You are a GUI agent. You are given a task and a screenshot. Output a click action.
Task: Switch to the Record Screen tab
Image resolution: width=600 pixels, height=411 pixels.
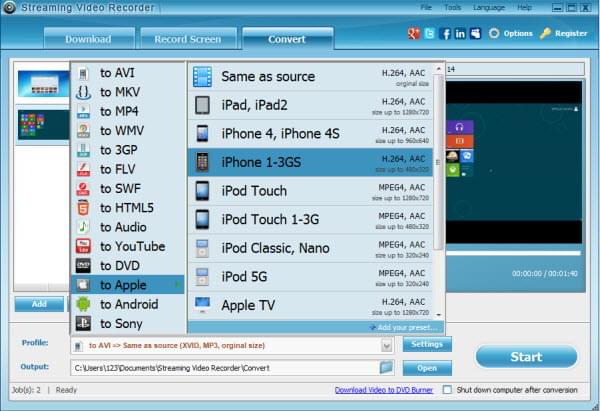[x=188, y=39]
